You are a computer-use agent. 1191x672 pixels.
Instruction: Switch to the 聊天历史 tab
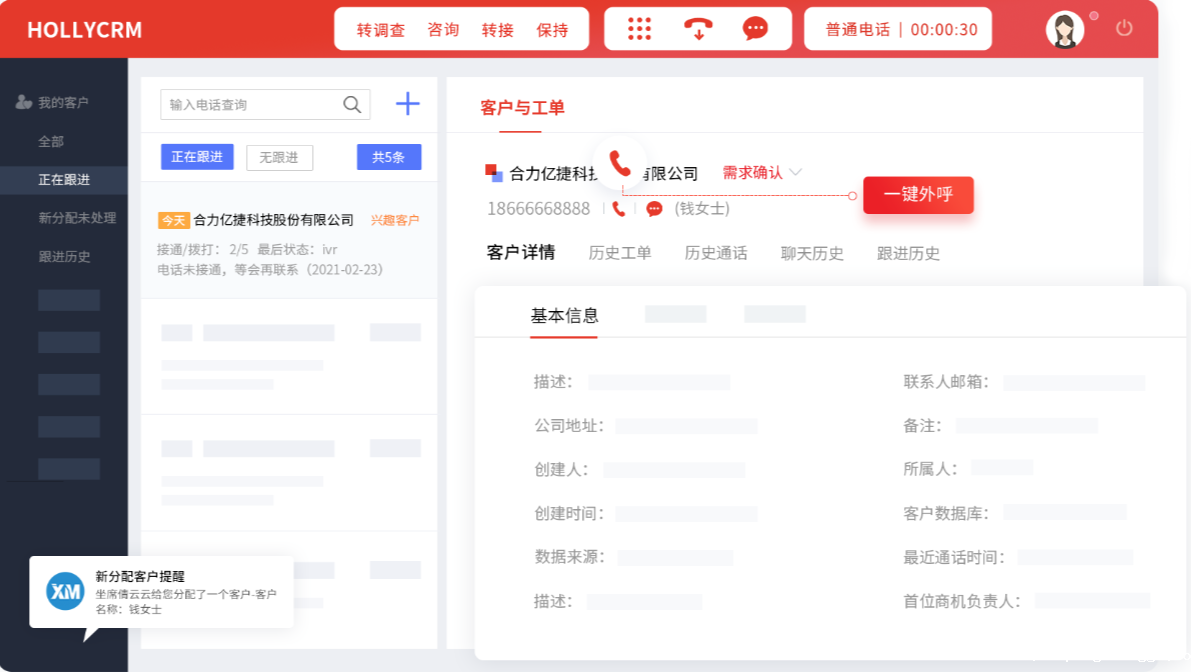tap(812, 253)
